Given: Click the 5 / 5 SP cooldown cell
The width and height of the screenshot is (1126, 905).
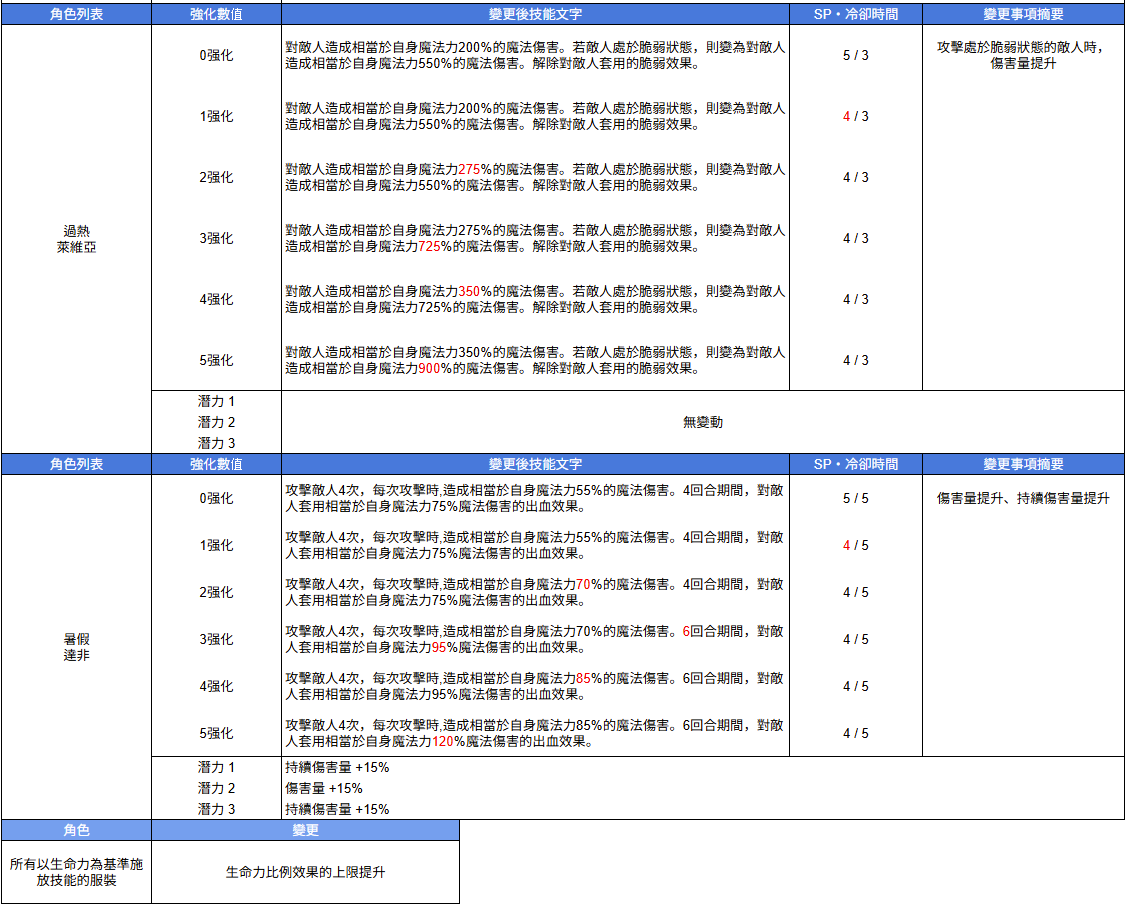Looking at the screenshot, I should (x=855, y=498).
